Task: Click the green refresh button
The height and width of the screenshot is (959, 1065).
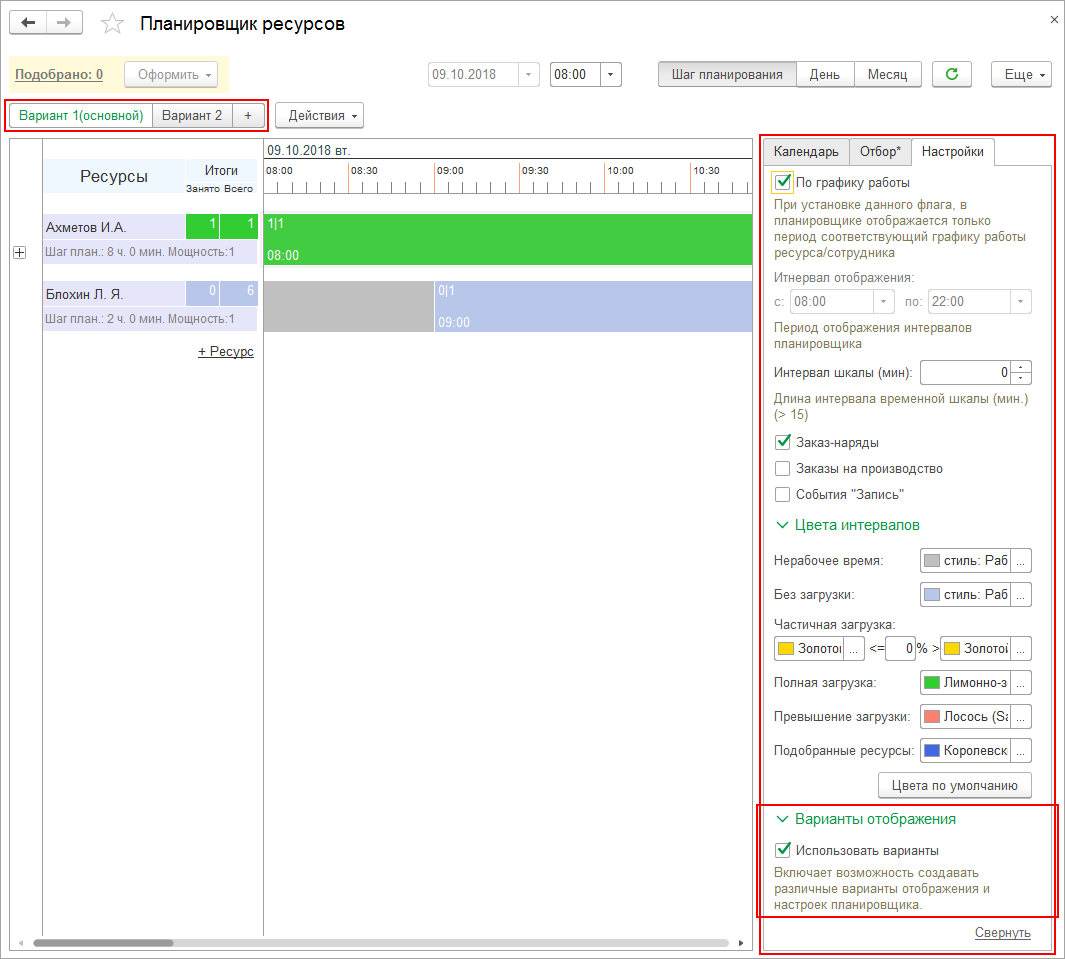Action: (952, 74)
